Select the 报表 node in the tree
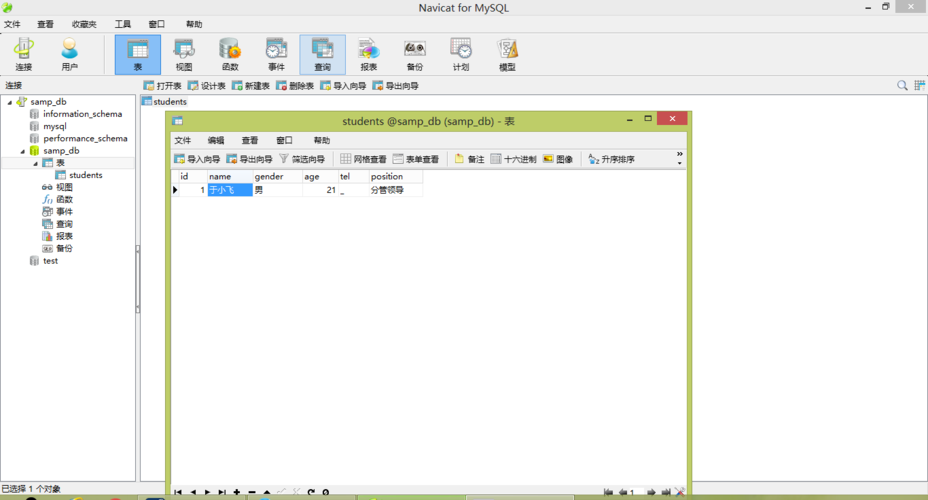Screen dimensions: 928x500 [x=64, y=236]
